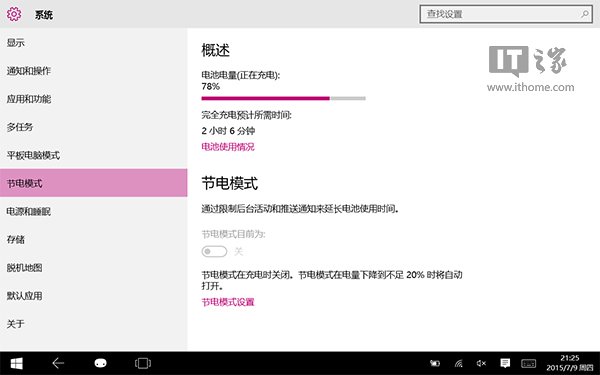Open the Wi-Fi network tray icon
This screenshot has width=600, height=375.
pyautogui.click(x=458, y=363)
